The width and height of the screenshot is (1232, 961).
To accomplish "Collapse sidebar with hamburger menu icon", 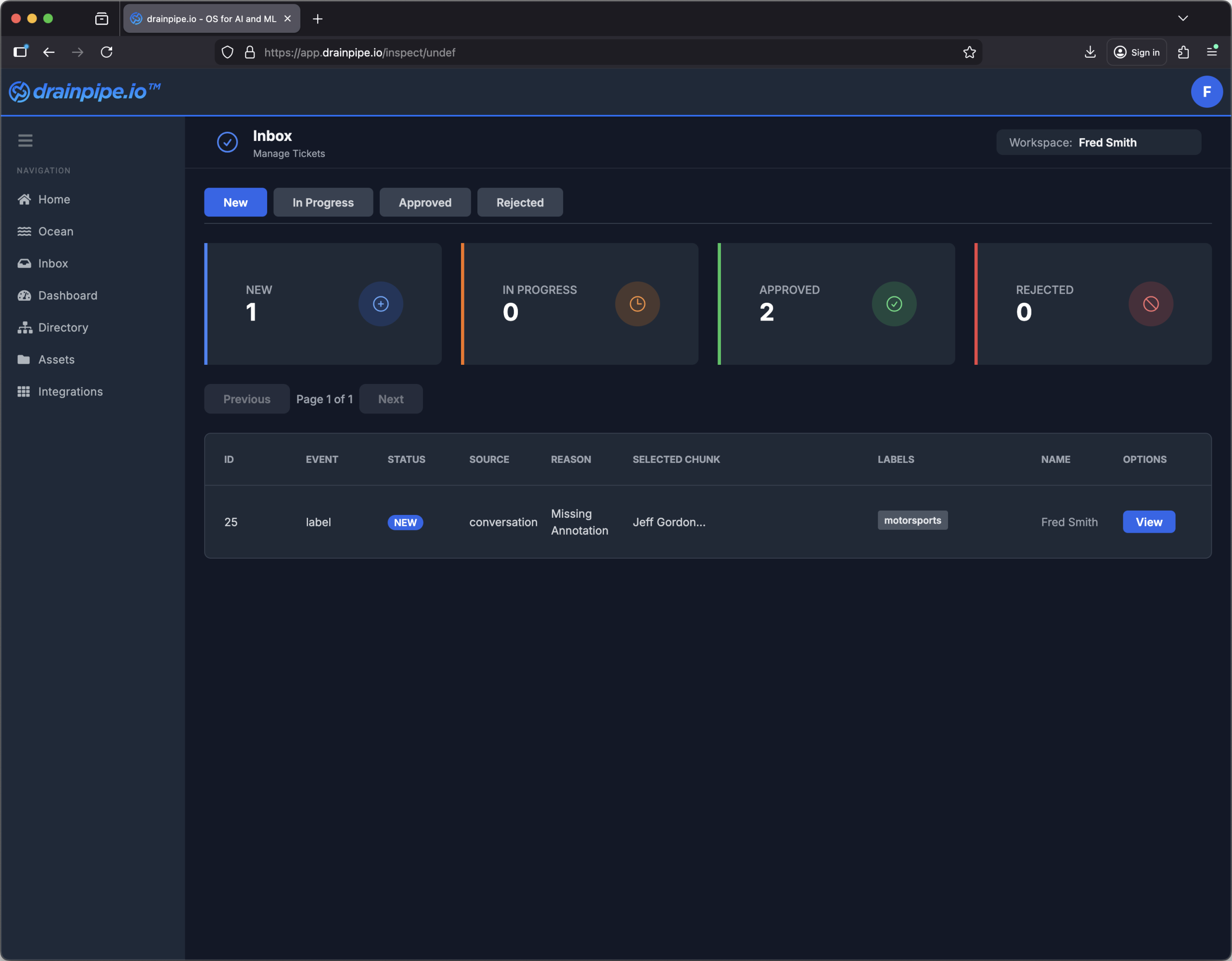I will [x=25, y=141].
